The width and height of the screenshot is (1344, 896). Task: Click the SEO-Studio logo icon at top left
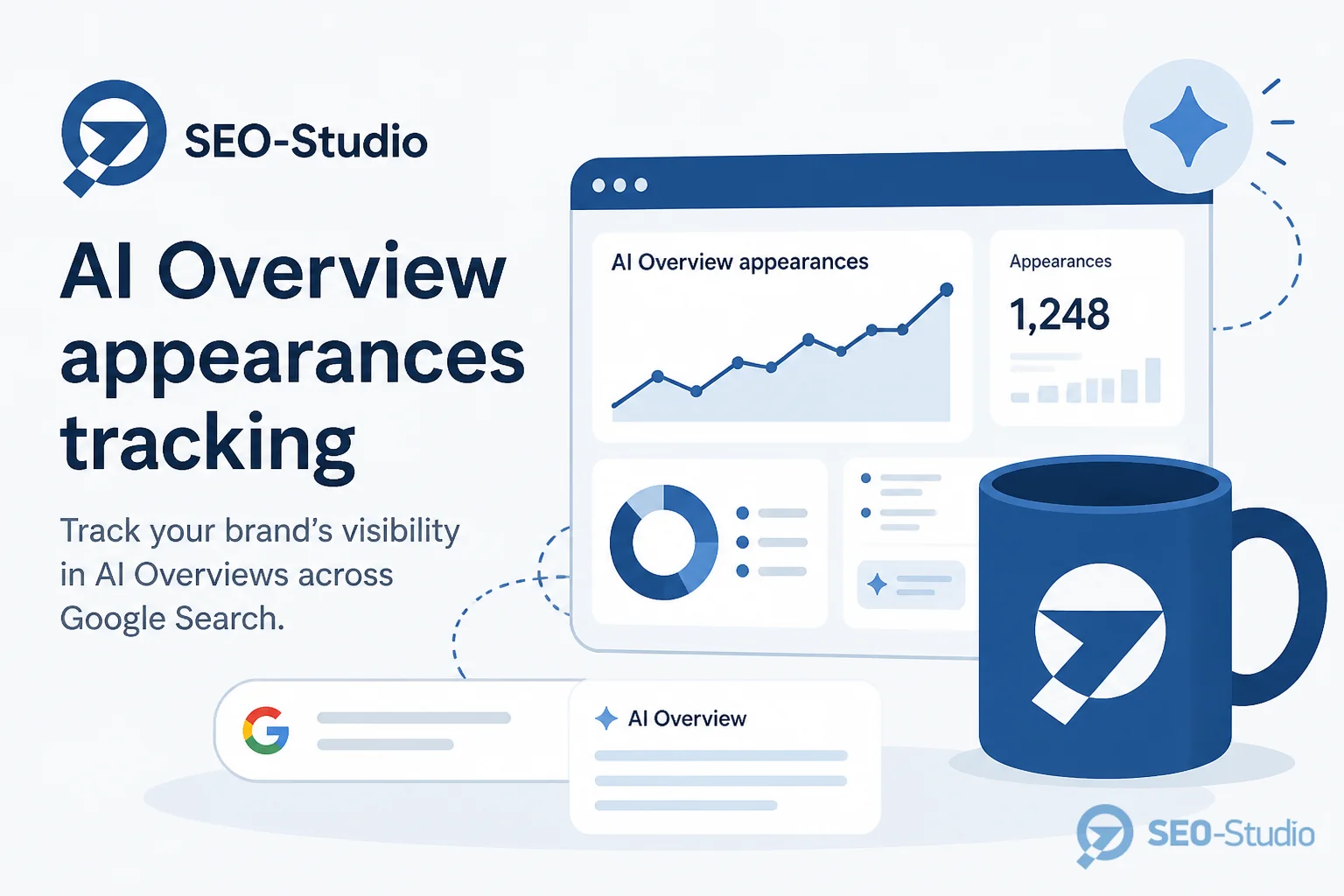pos(114,137)
